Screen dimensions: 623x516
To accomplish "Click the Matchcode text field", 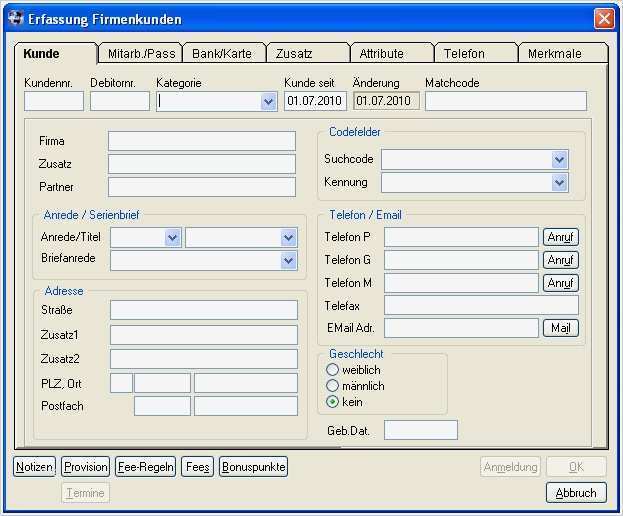I will click(506, 101).
